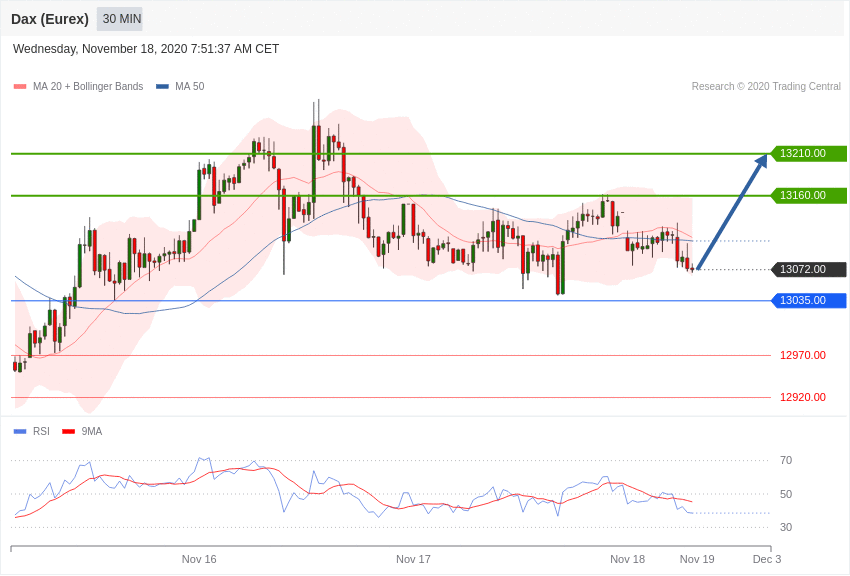The image size is (850, 576).
Task: Click the 13210.00 resistance price tag
Action: click(x=809, y=153)
